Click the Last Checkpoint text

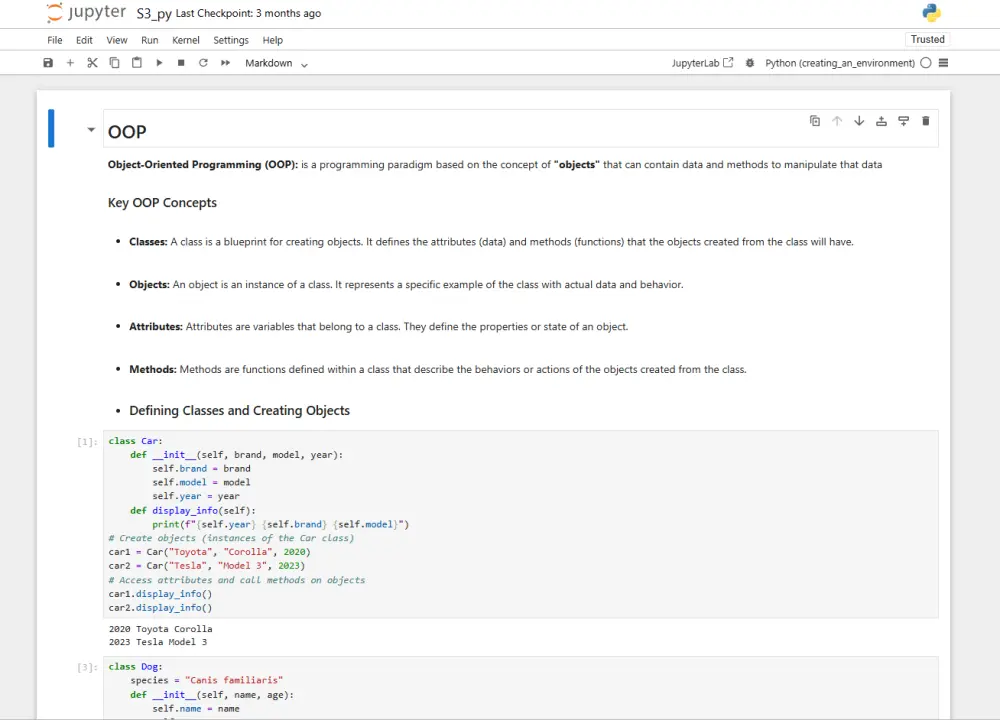[x=248, y=13]
